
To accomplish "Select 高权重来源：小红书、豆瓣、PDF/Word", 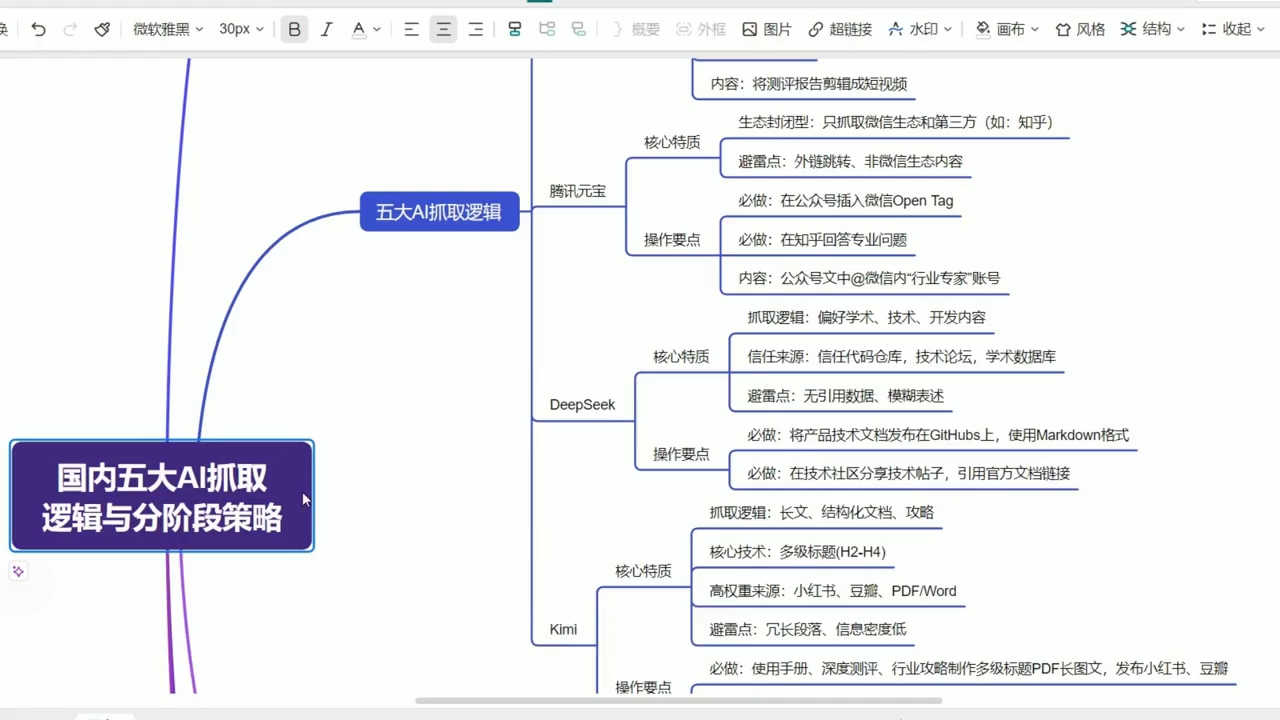I will coord(833,591).
